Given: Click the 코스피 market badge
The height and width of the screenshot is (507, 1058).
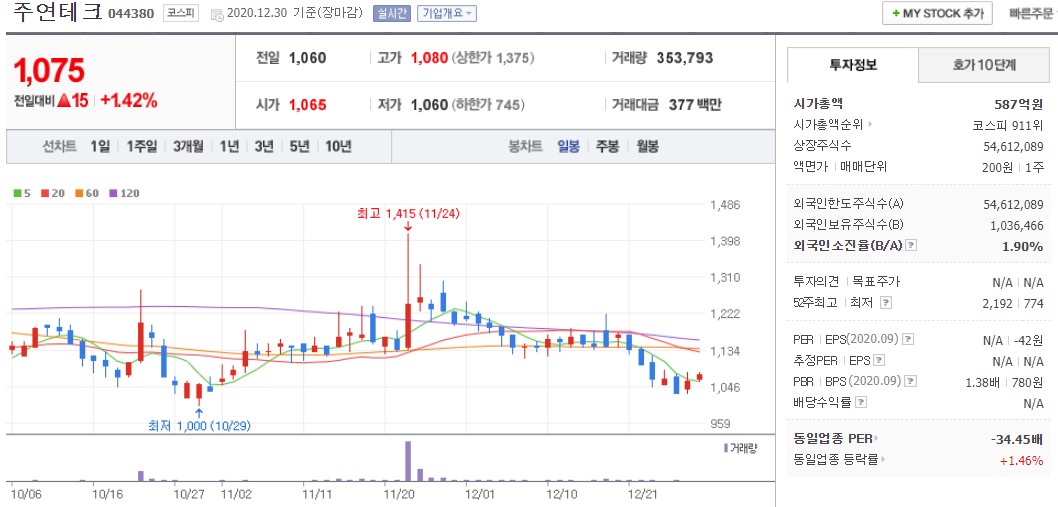Looking at the screenshot, I should pos(181,14).
